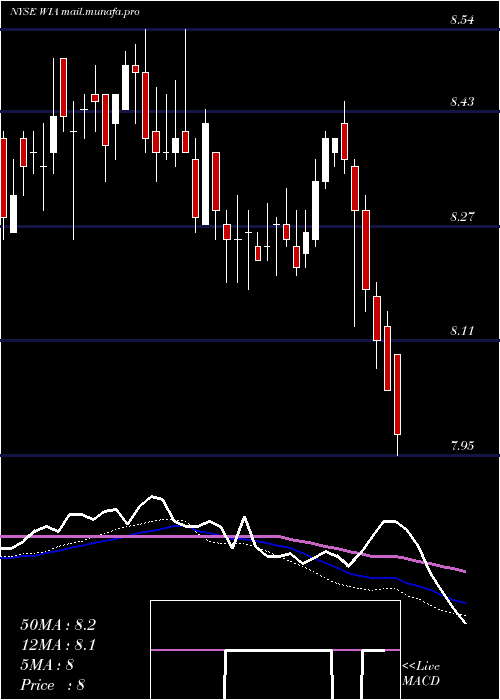Viewport: 500px width, 700px height.
Task: Select the 8.27 price axis label
Action: (x=462, y=217)
